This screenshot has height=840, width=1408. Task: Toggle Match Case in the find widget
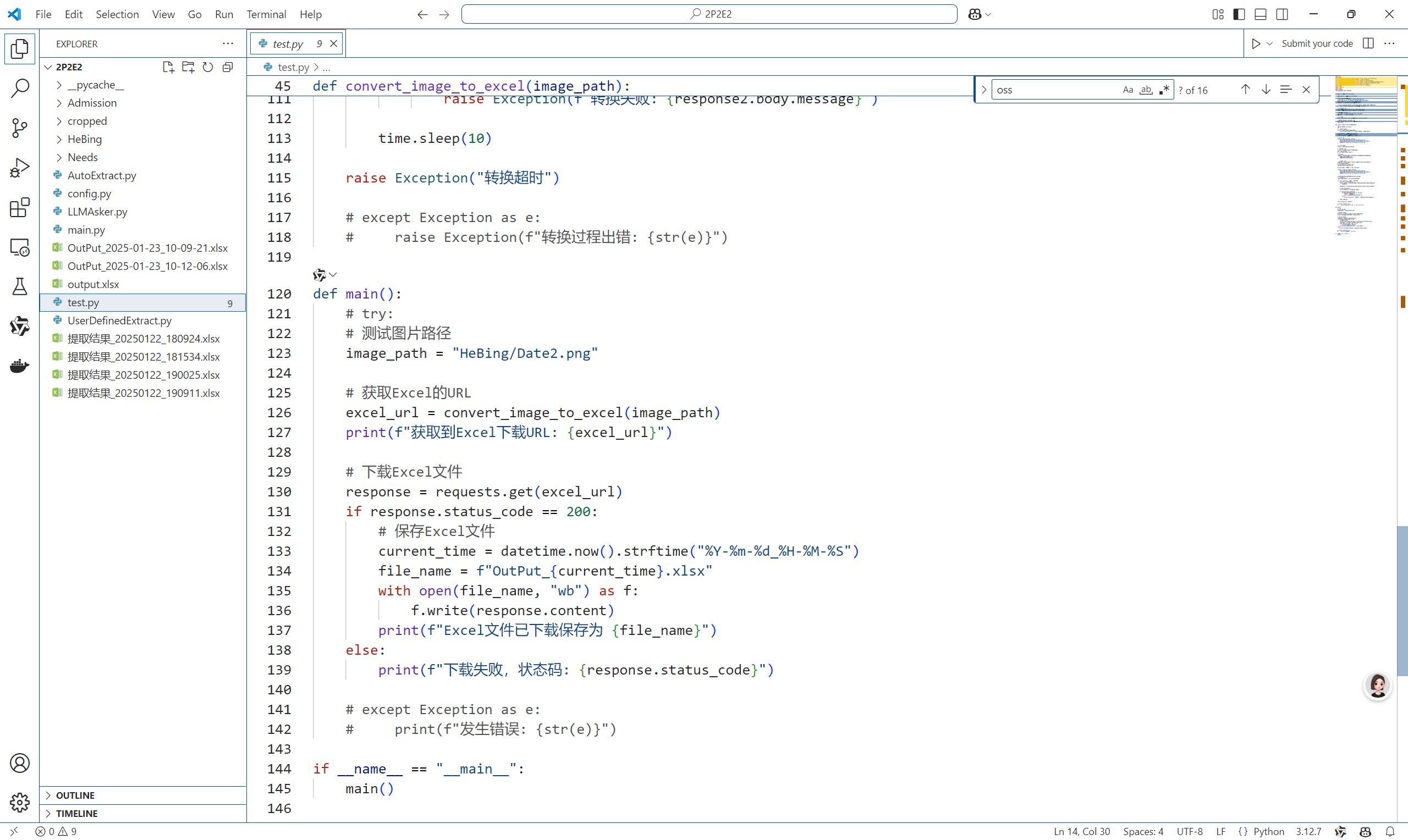coord(1127,90)
